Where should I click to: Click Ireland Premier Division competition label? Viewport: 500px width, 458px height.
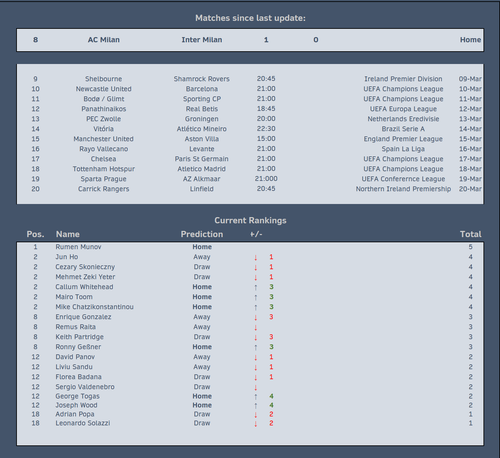(x=403, y=79)
